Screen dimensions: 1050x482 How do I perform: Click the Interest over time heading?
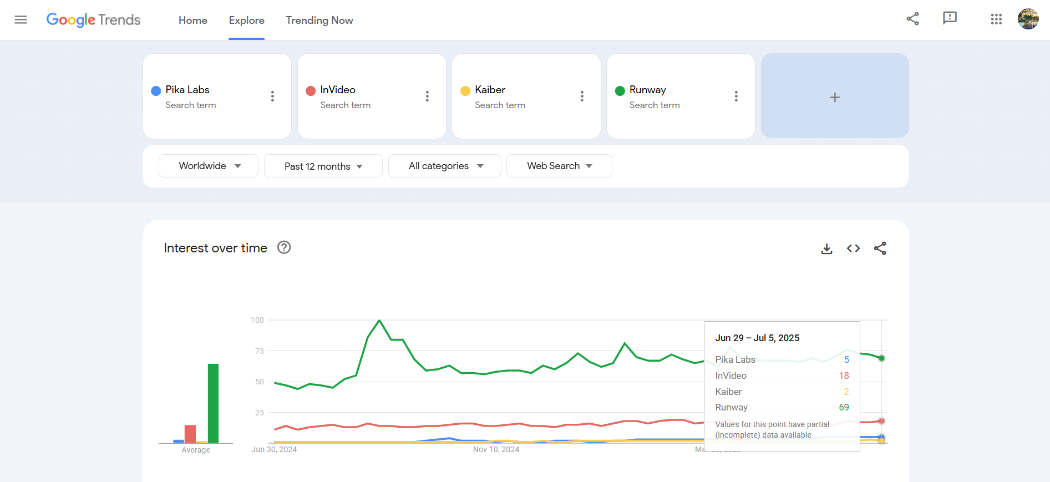(x=216, y=248)
